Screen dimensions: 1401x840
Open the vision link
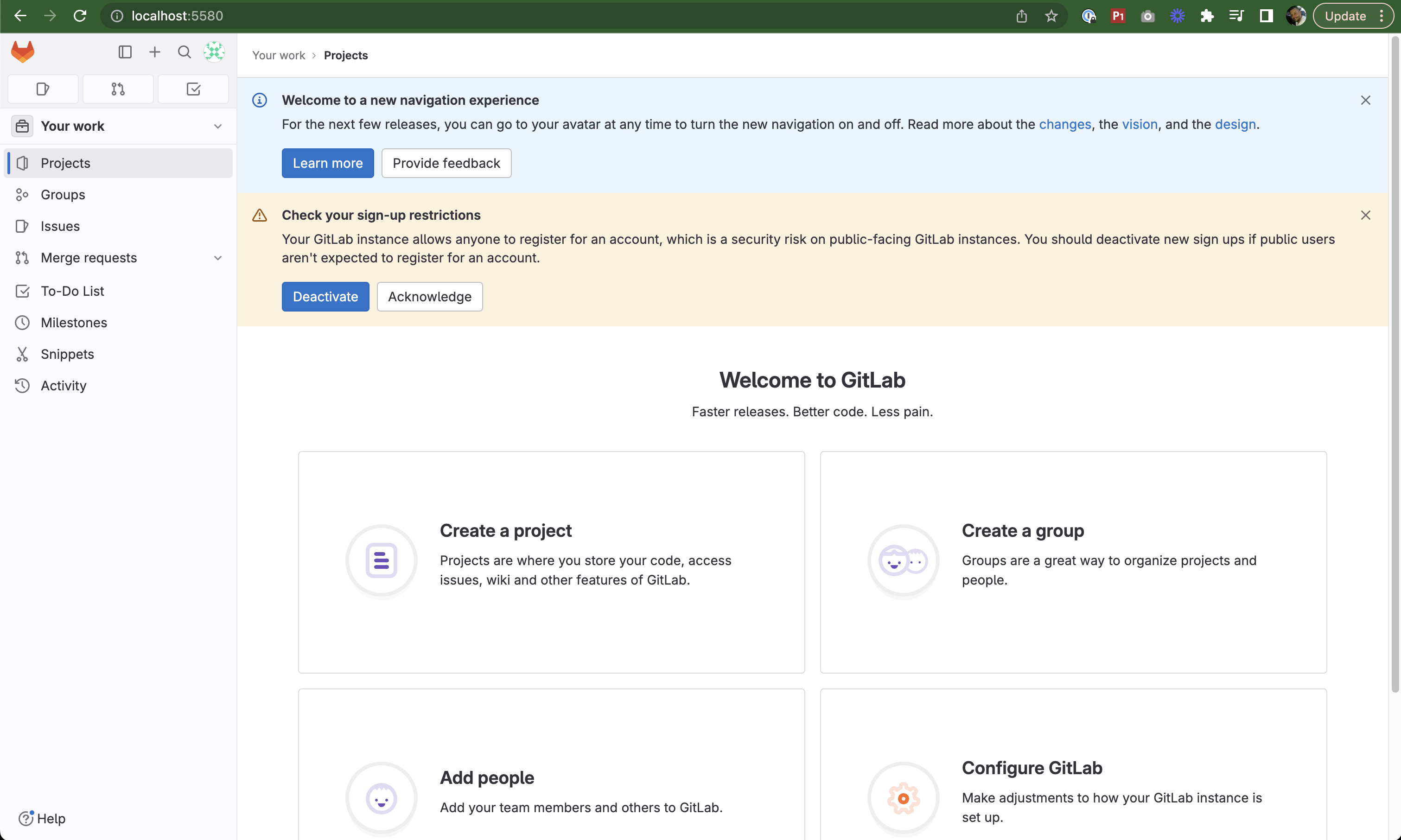[x=1140, y=125]
